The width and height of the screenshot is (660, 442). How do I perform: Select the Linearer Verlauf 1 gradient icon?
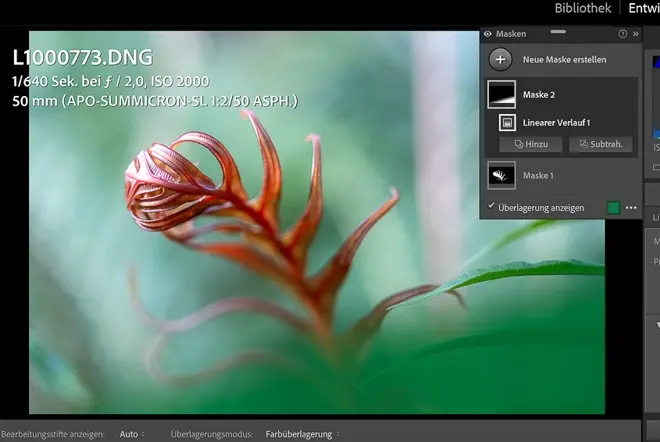click(x=508, y=122)
